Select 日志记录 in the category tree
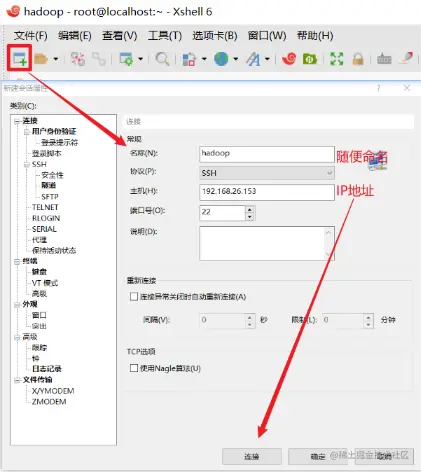Image resolution: width=421 pixels, height=472 pixels. coord(47,369)
